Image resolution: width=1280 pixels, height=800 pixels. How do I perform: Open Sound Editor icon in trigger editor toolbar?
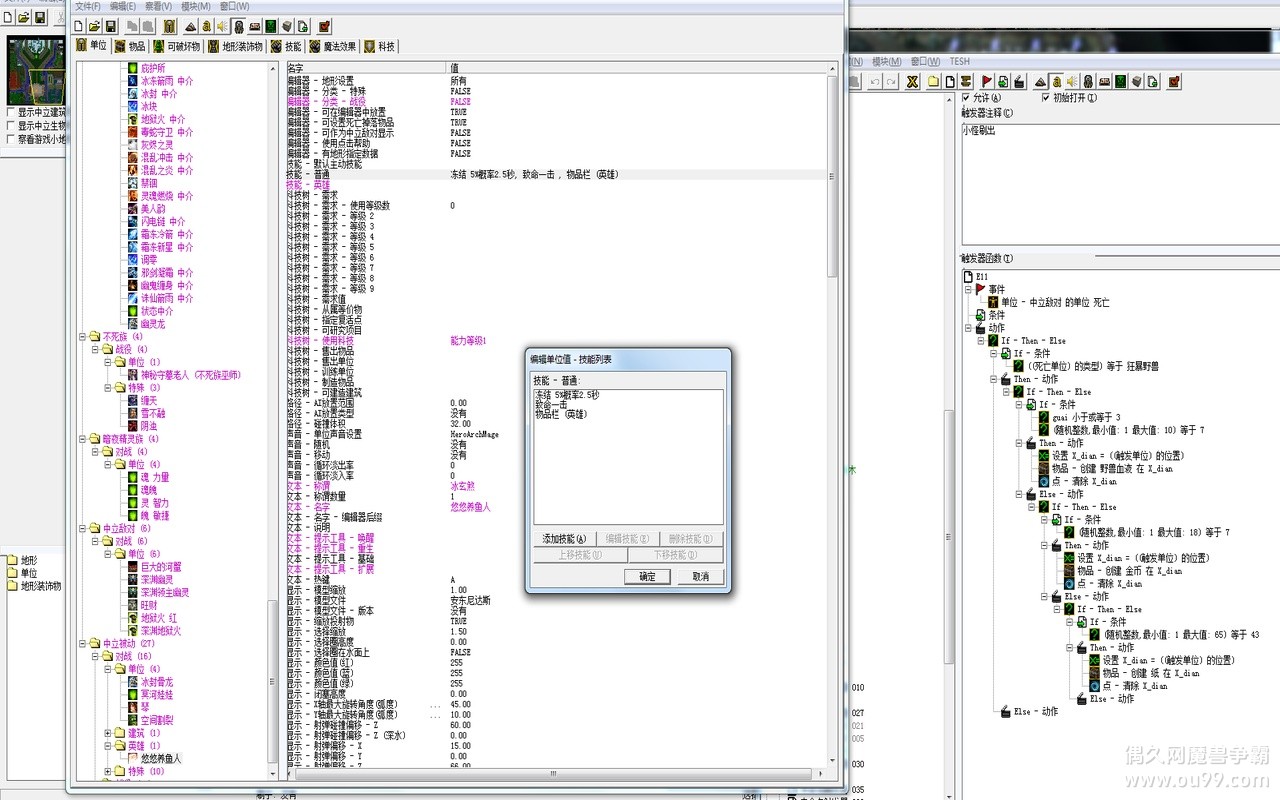pos(1072,81)
